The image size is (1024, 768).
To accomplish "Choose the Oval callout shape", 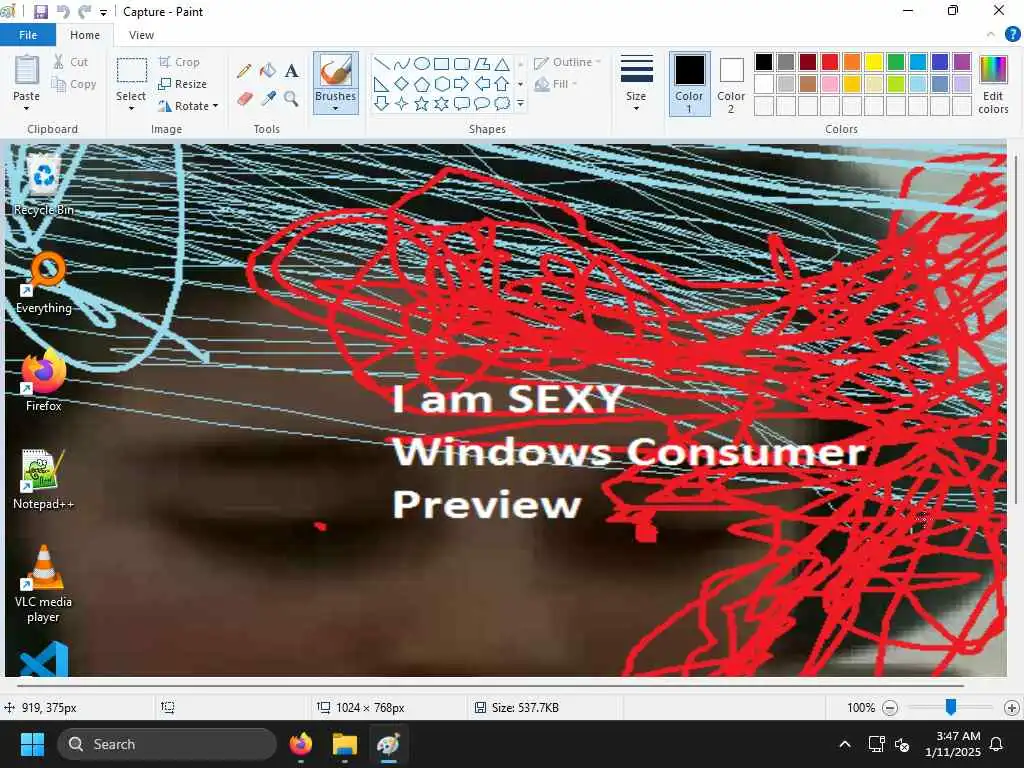I will (x=482, y=103).
